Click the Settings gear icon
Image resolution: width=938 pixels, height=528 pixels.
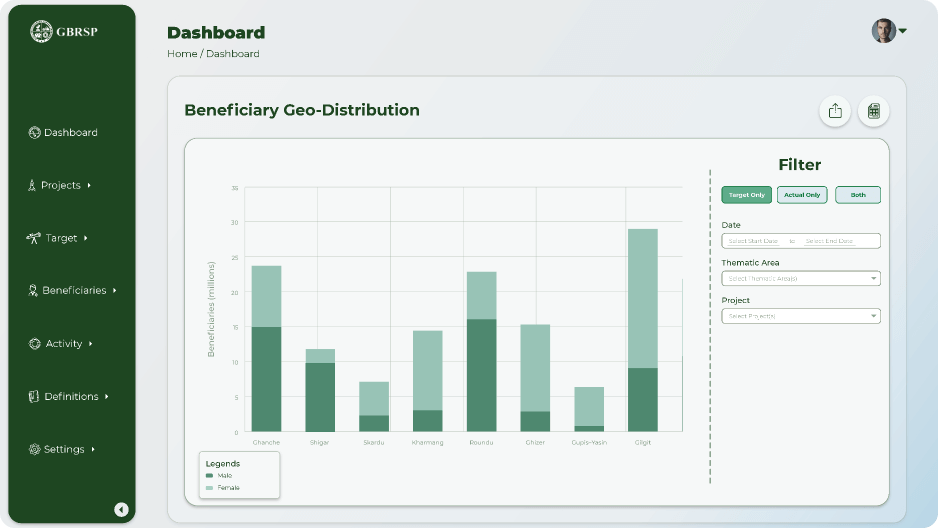(35, 450)
